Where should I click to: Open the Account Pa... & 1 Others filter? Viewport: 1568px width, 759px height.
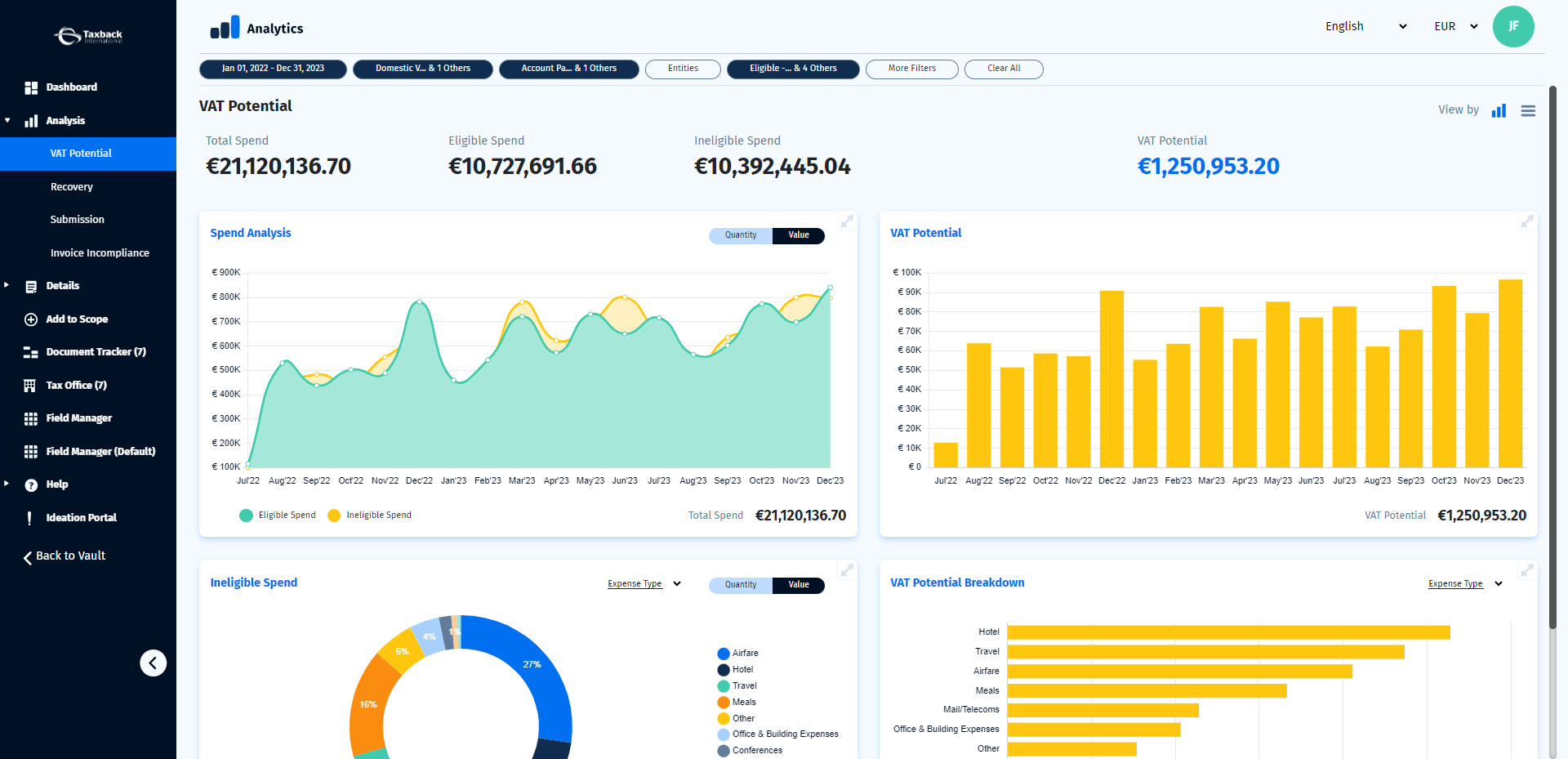pyautogui.click(x=569, y=69)
